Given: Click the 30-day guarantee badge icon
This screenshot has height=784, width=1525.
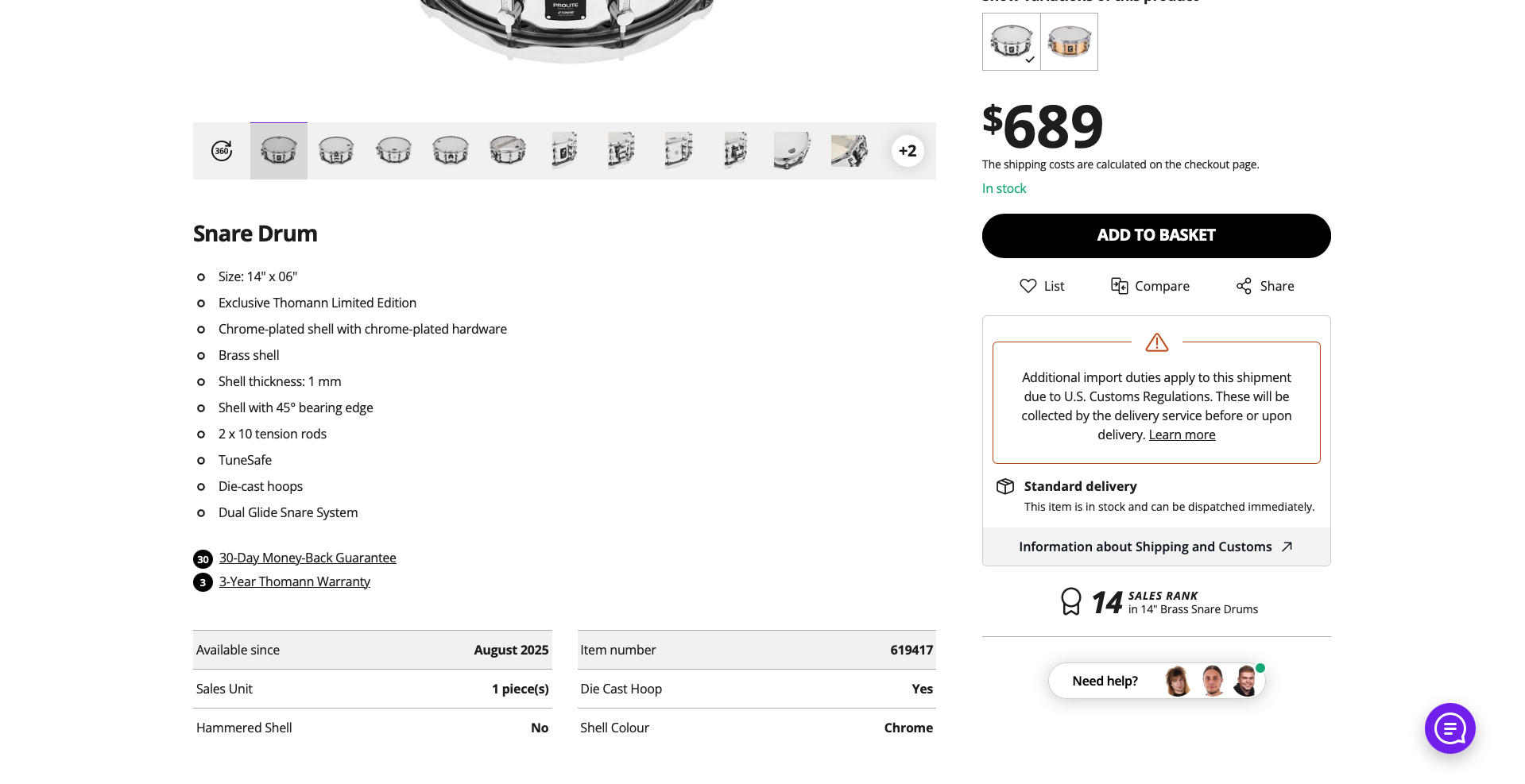Looking at the screenshot, I should tap(203, 559).
